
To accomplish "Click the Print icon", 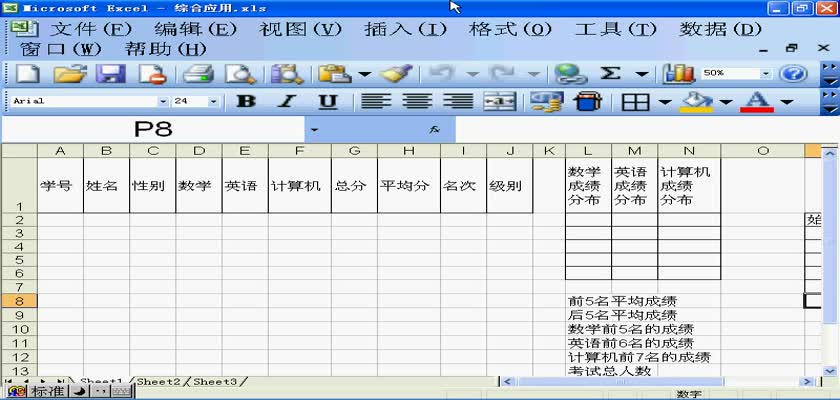I will [198, 74].
